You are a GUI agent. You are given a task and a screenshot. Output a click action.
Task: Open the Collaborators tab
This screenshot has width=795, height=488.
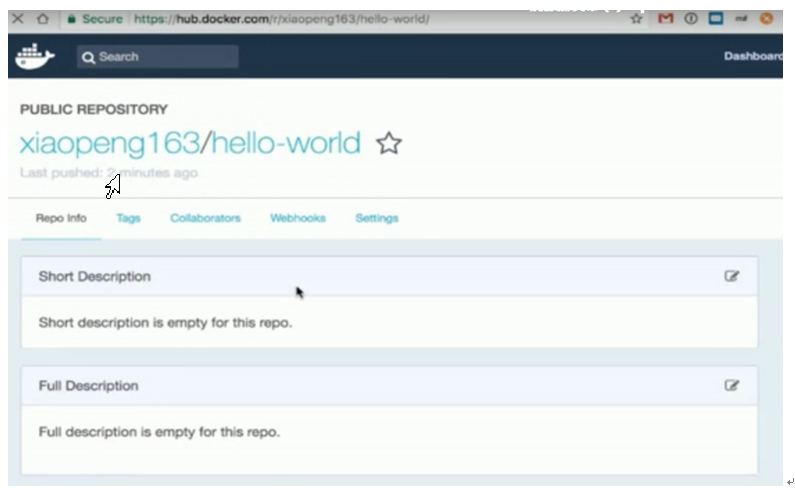[x=205, y=218]
